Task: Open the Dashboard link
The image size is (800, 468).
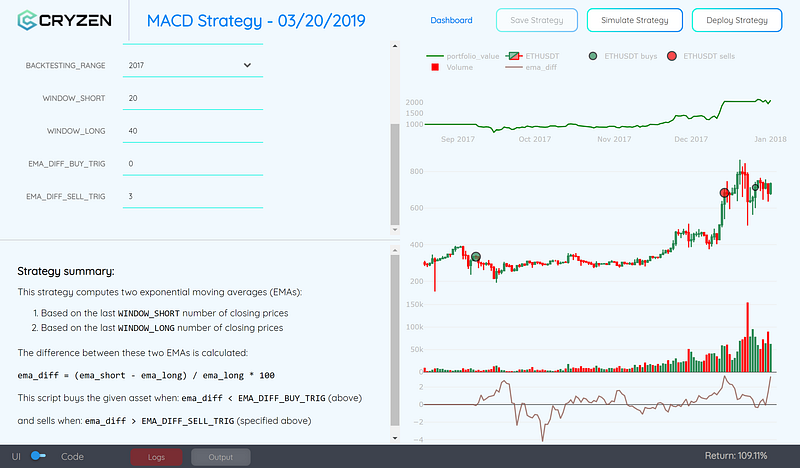Action: tap(451, 20)
